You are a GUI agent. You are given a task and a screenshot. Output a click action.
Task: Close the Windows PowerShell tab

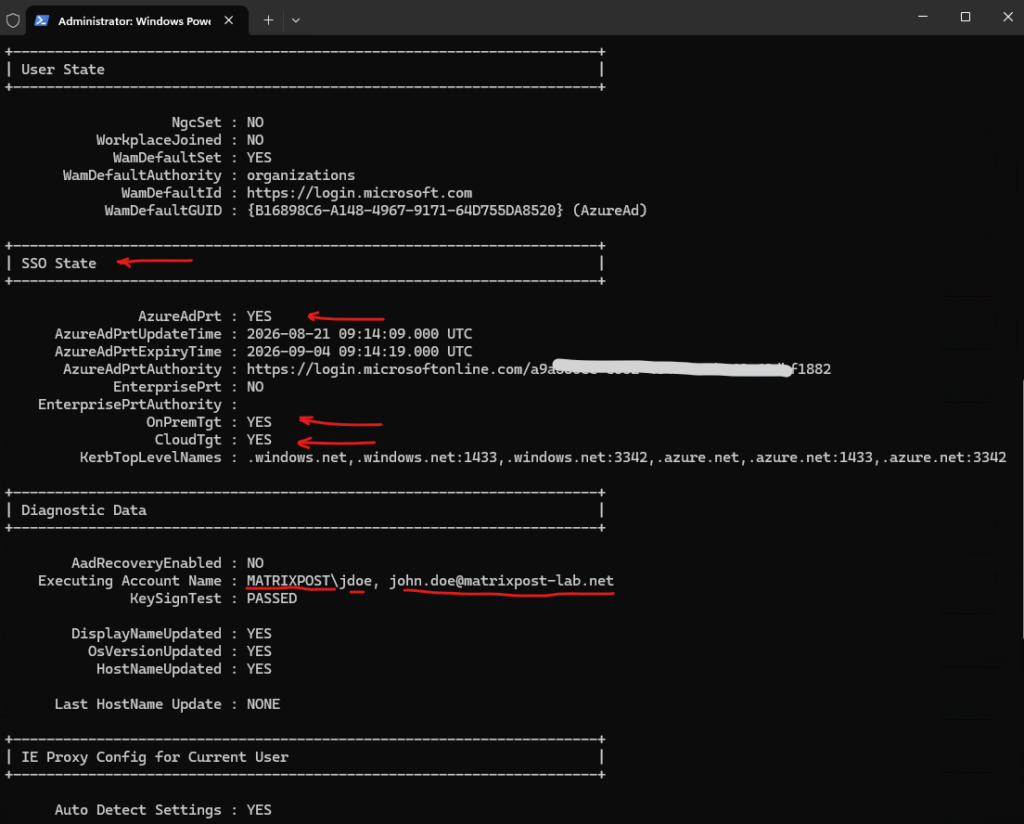pos(229,20)
